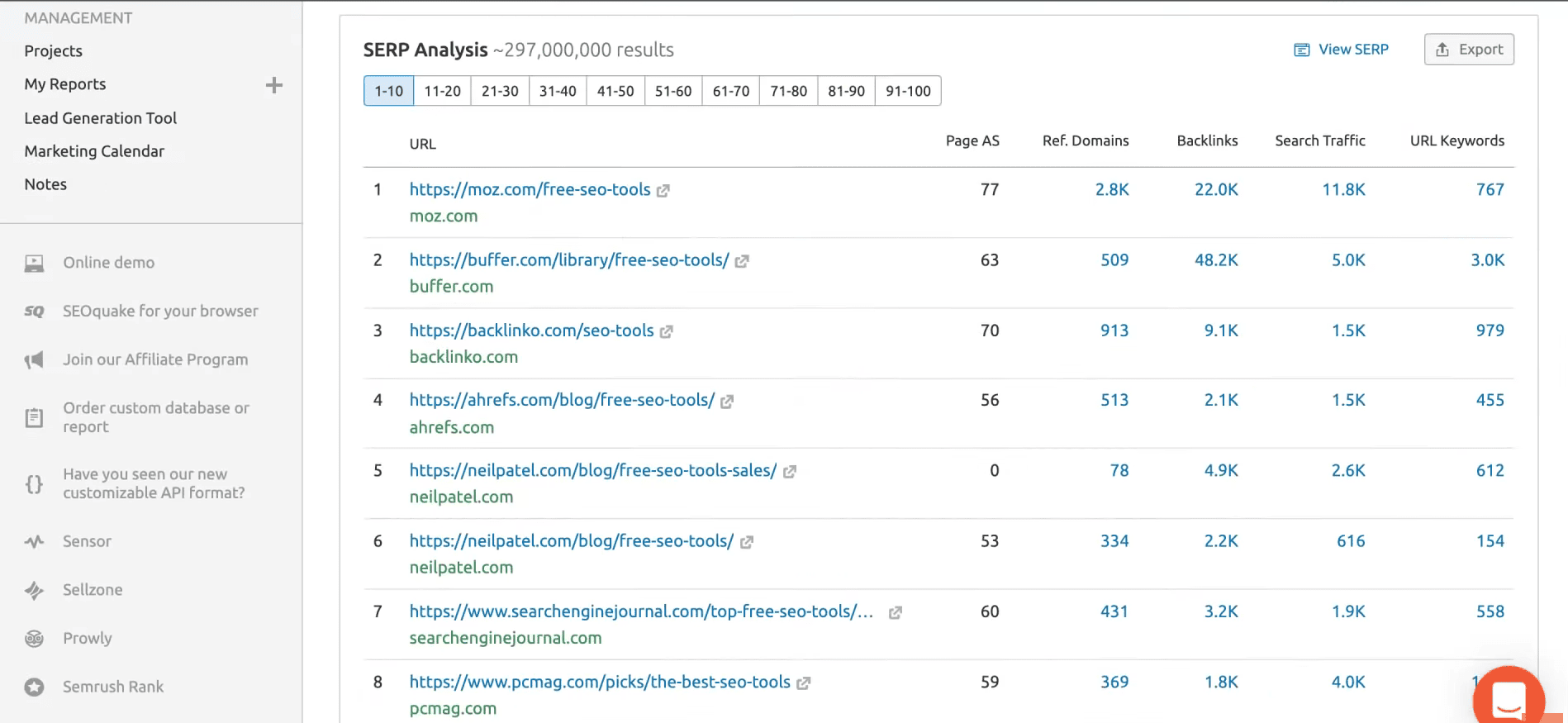1568x723 pixels.
Task: Open Join our Affiliate Program link
Action: 155,359
